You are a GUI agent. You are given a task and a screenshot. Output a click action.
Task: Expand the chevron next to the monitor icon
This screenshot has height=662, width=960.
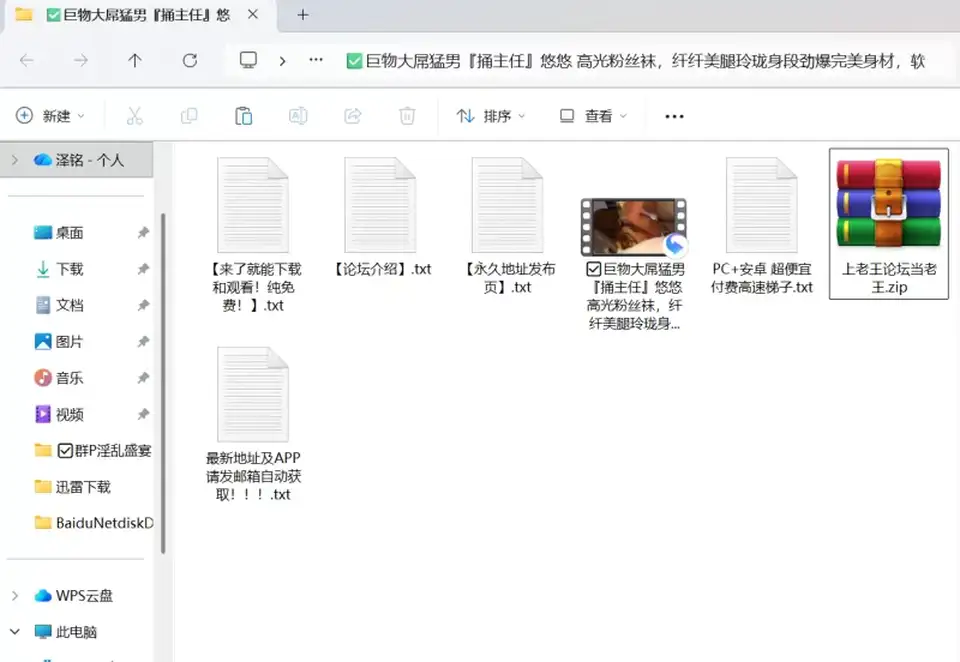[282, 61]
